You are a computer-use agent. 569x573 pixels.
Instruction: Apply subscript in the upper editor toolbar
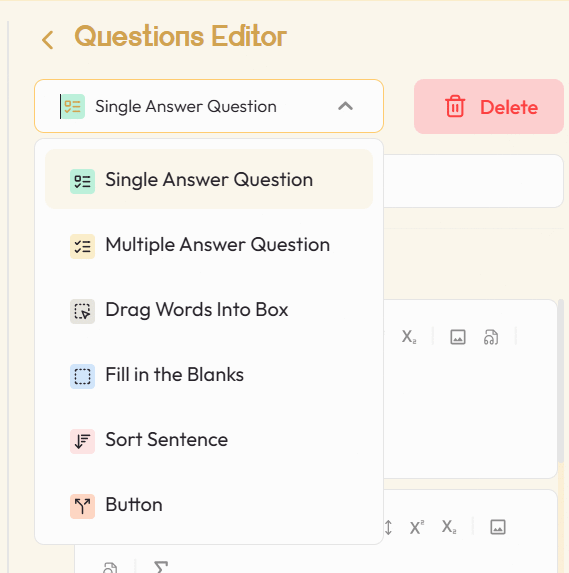409,337
